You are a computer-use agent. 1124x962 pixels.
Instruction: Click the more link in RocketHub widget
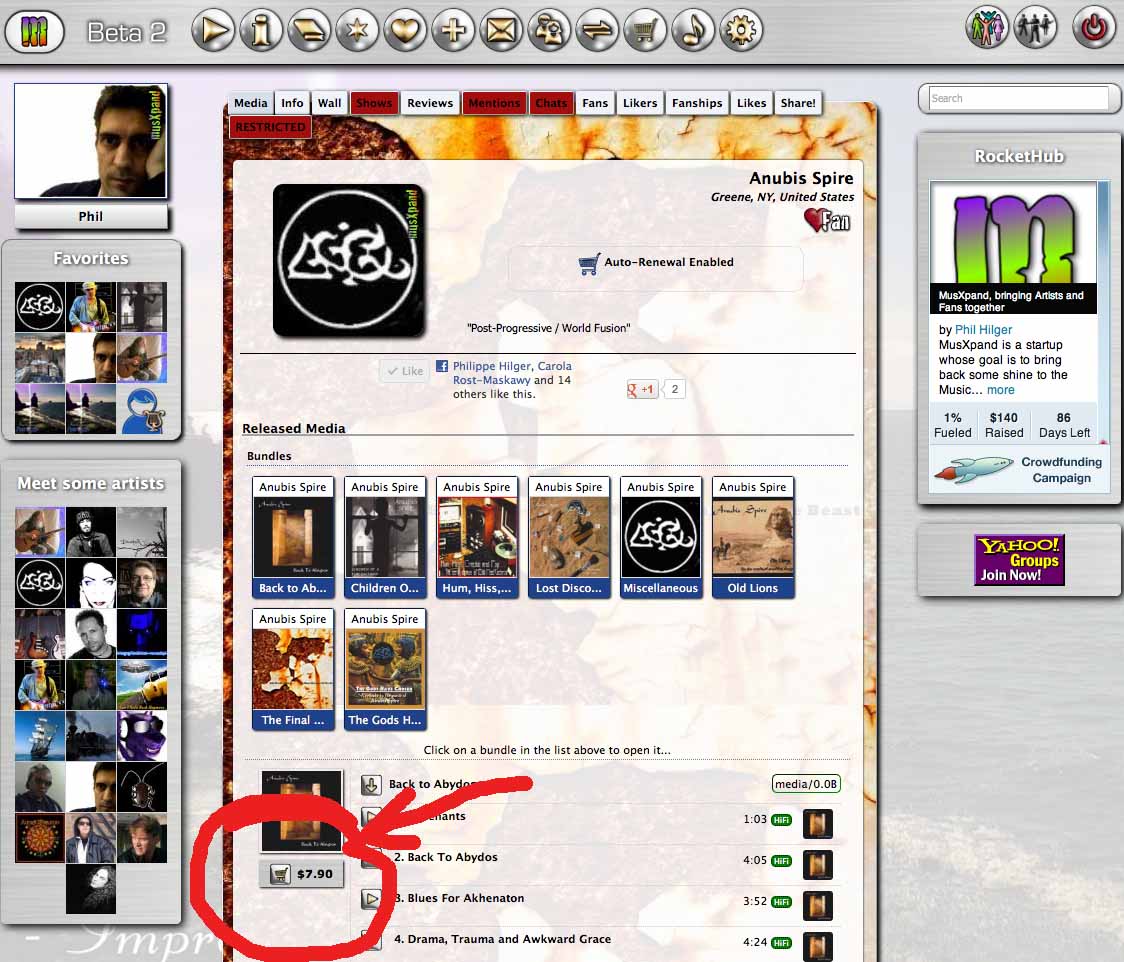point(1001,390)
